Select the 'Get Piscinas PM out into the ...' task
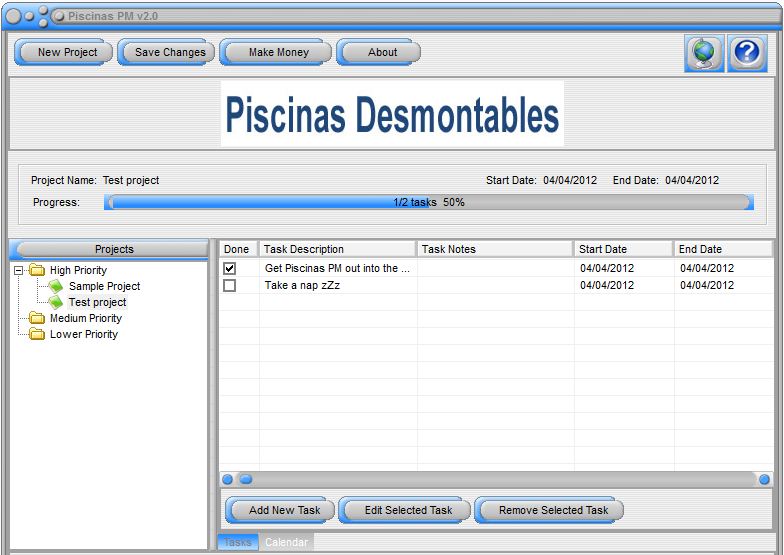 click(x=338, y=268)
